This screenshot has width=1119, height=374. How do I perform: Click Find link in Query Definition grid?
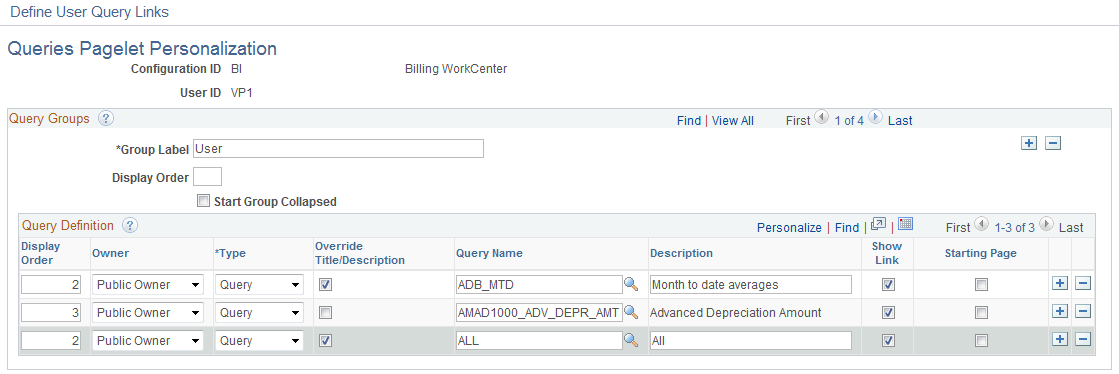847,228
